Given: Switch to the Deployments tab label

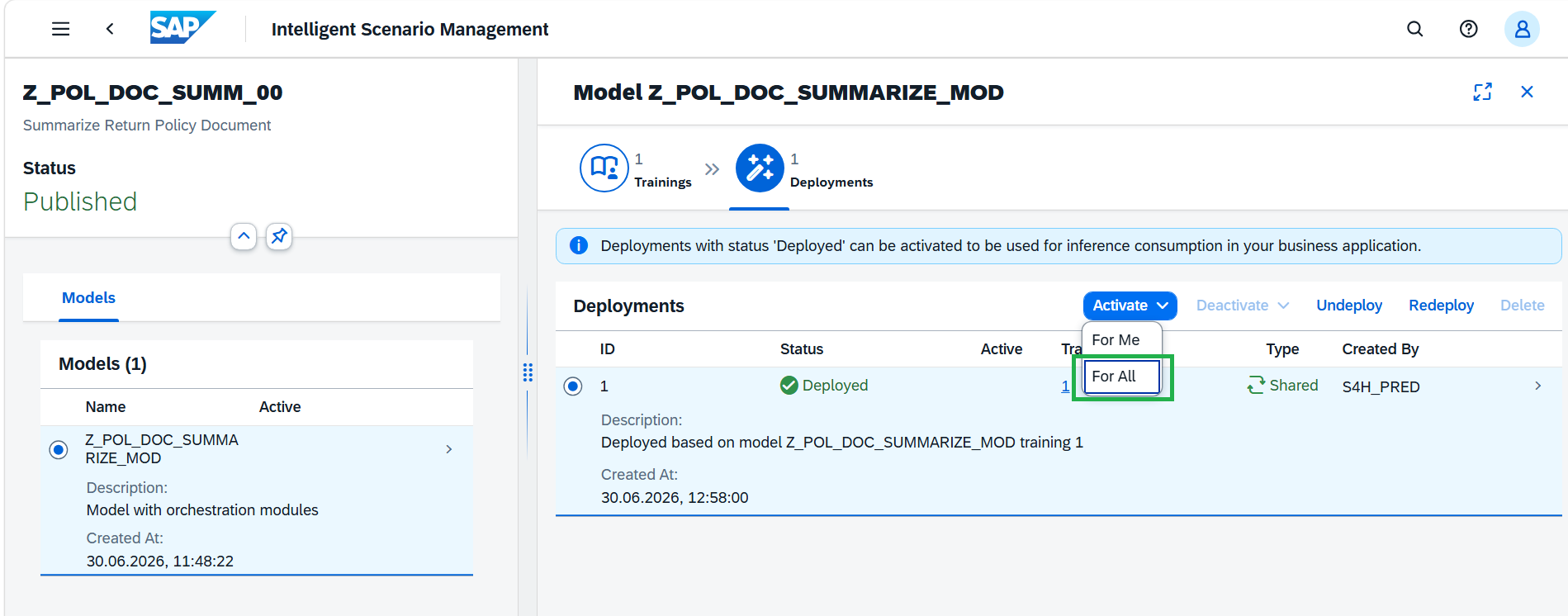Looking at the screenshot, I should (x=831, y=182).
